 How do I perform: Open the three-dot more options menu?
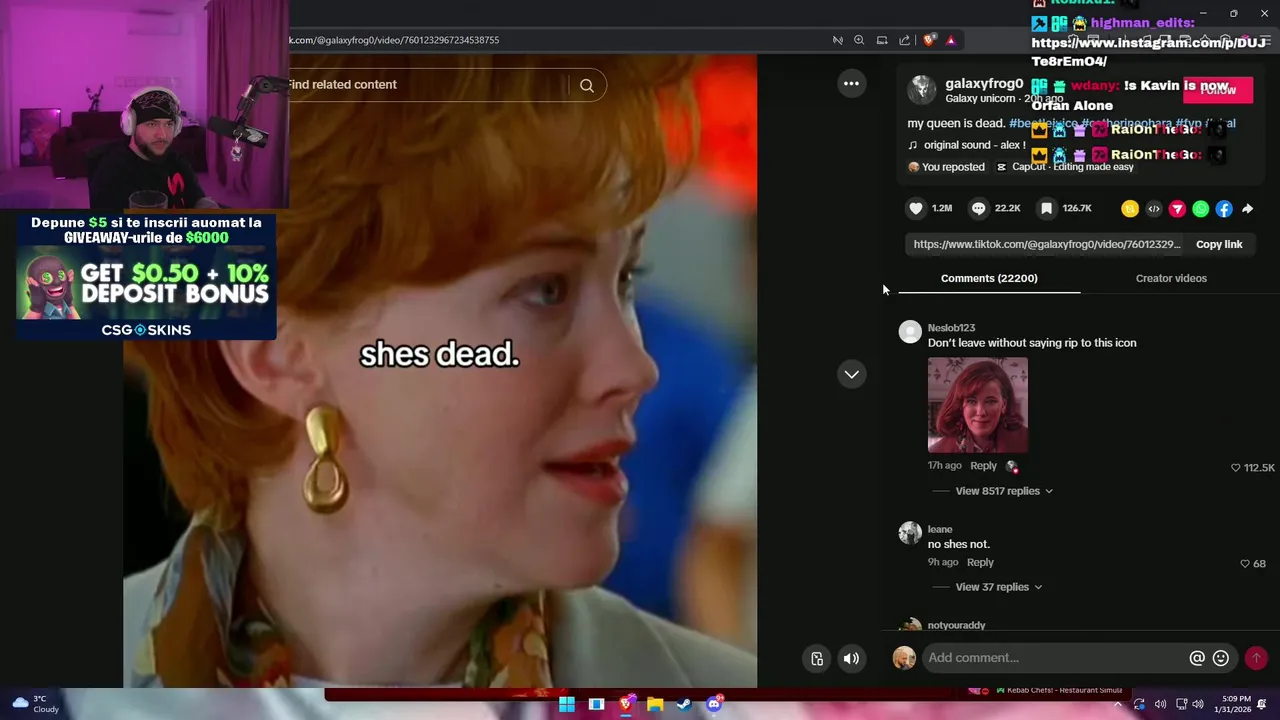(851, 84)
